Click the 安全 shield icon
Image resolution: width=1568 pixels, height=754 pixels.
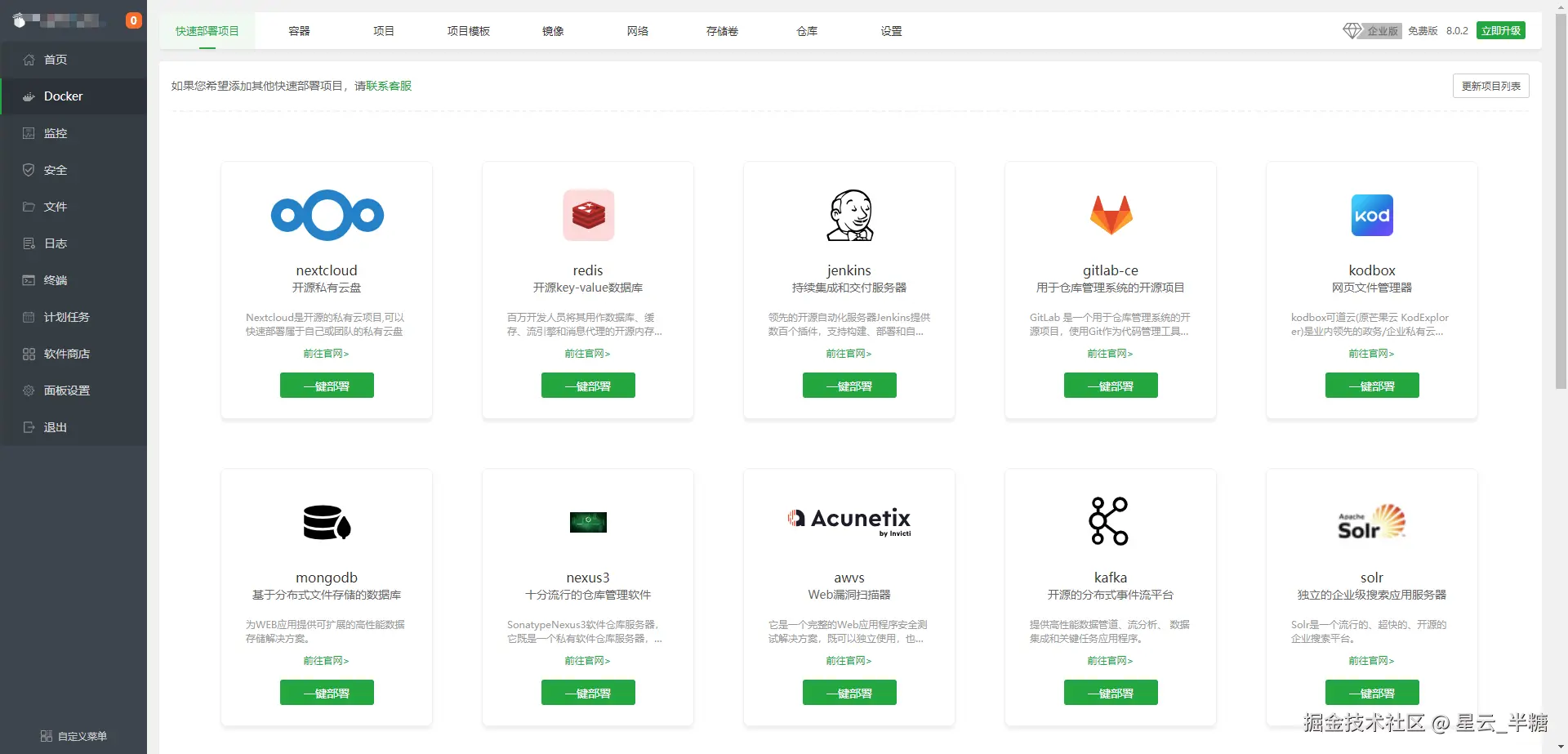[29, 170]
